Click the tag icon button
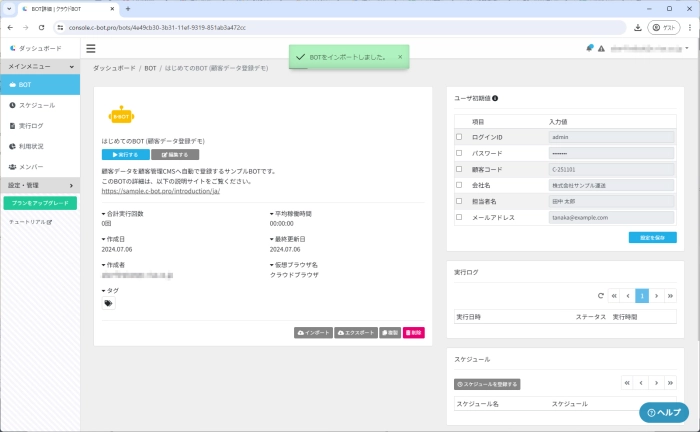The width and height of the screenshot is (700, 432). pyautogui.click(x=109, y=303)
